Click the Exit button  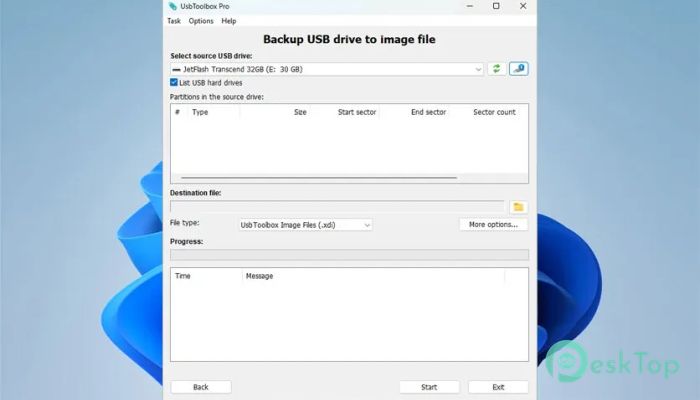coord(498,387)
